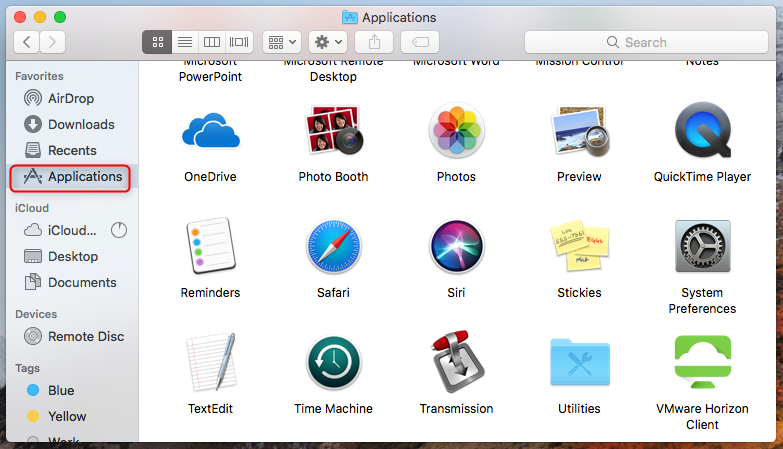Click the Utilities name label
The height and width of the screenshot is (449, 783).
pyautogui.click(x=579, y=409)
